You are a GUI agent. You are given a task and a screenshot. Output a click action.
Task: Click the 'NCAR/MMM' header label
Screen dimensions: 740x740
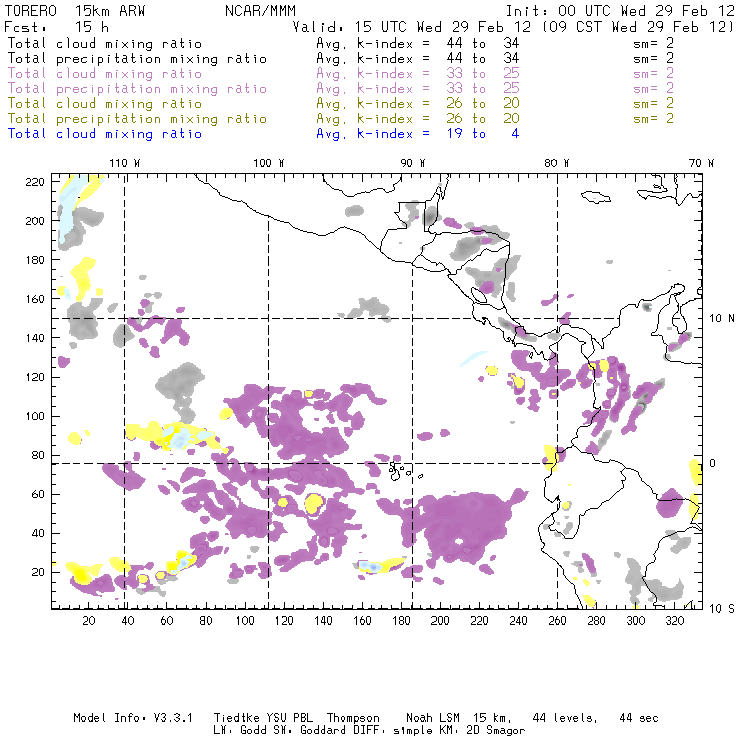point(260,11)
